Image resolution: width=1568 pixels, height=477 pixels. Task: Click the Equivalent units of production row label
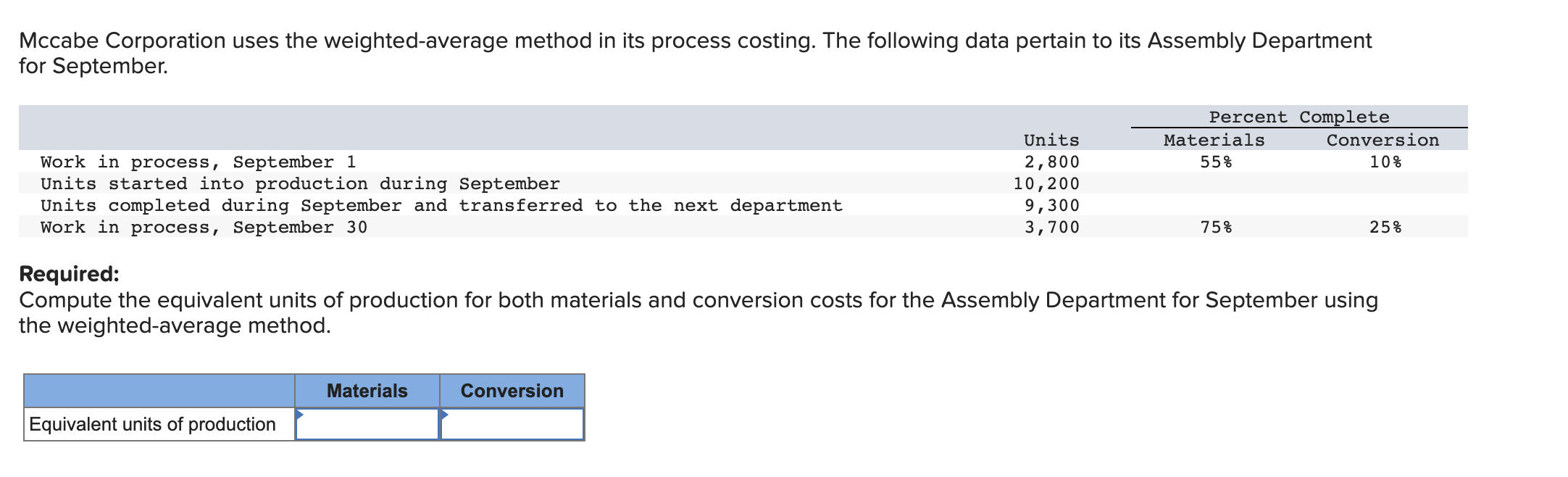[152, 424]
